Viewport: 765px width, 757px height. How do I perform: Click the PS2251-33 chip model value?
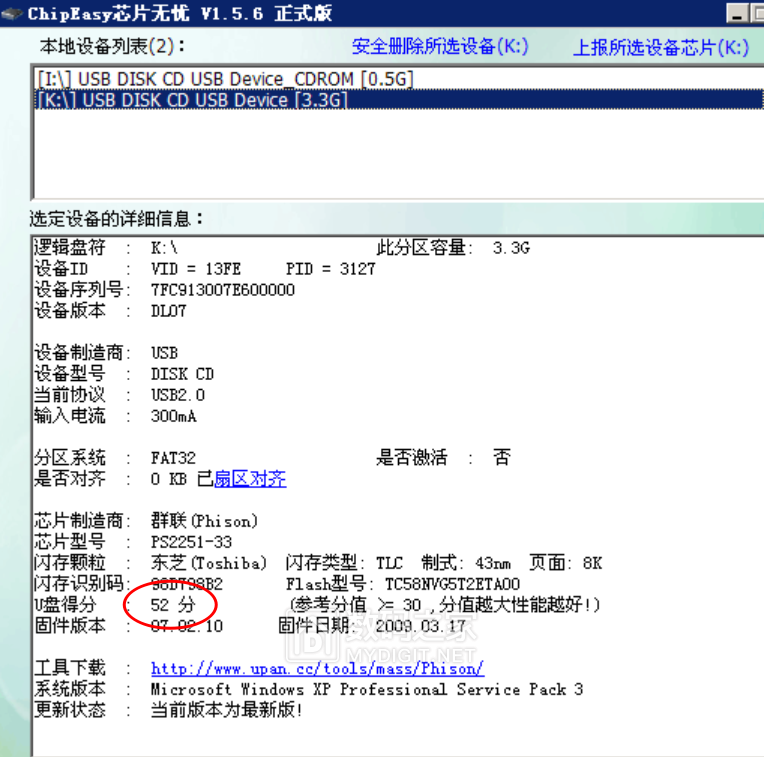(191, 542)
